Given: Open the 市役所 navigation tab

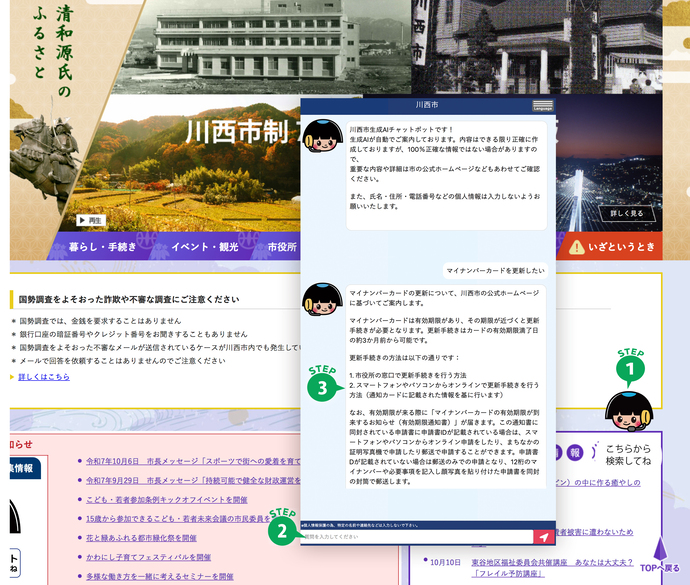Looking at the screenshot, I should (281, 247).
